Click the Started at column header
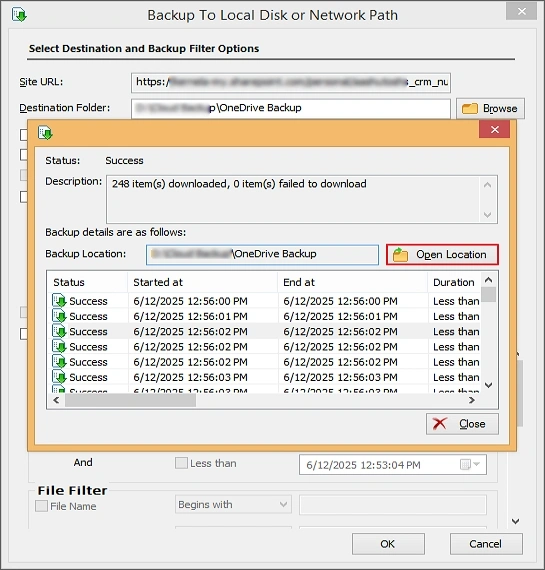545x570 pixels. [203, 282]
